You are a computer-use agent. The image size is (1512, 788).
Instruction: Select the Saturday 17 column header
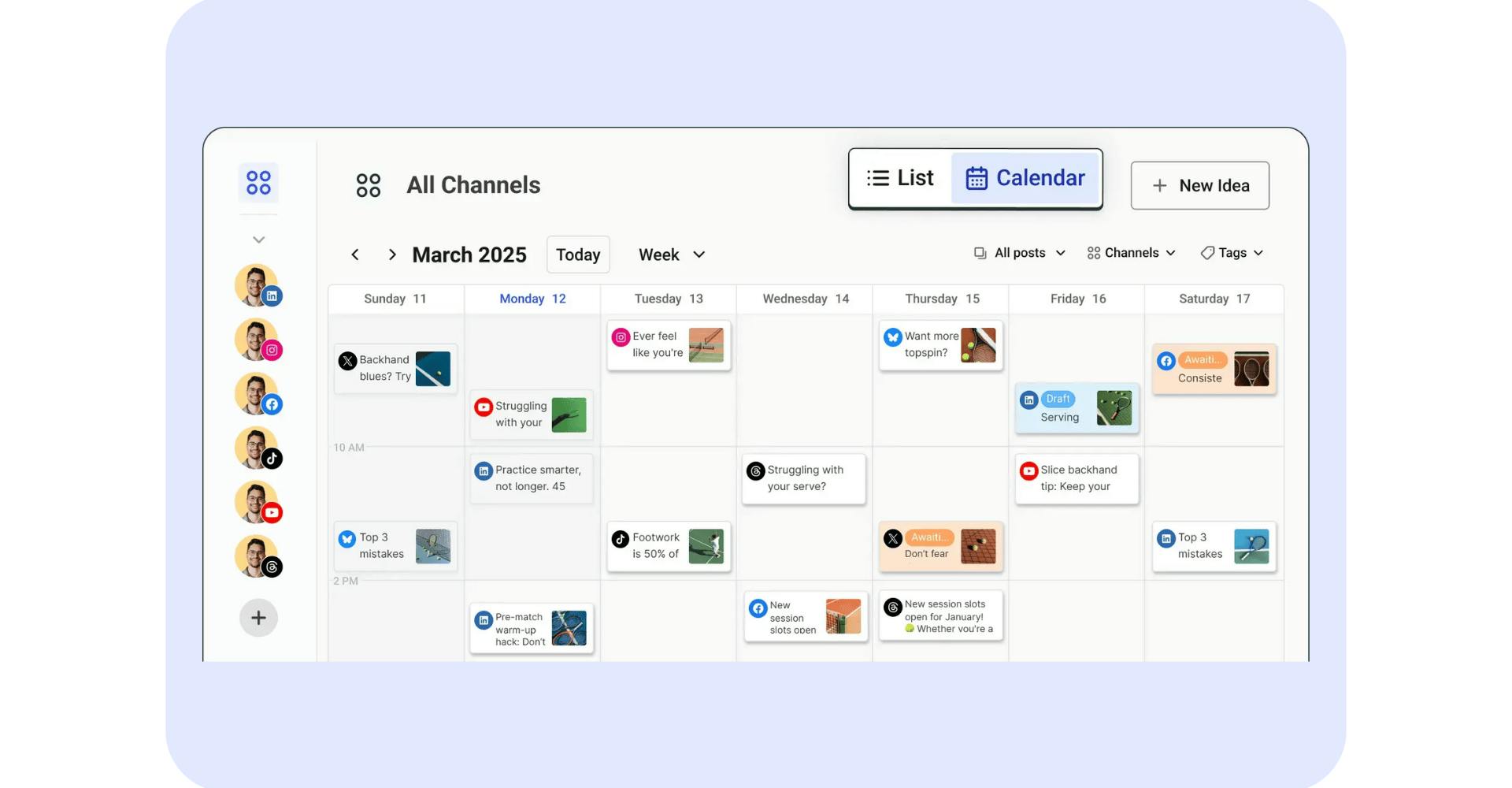(1214, 299)
